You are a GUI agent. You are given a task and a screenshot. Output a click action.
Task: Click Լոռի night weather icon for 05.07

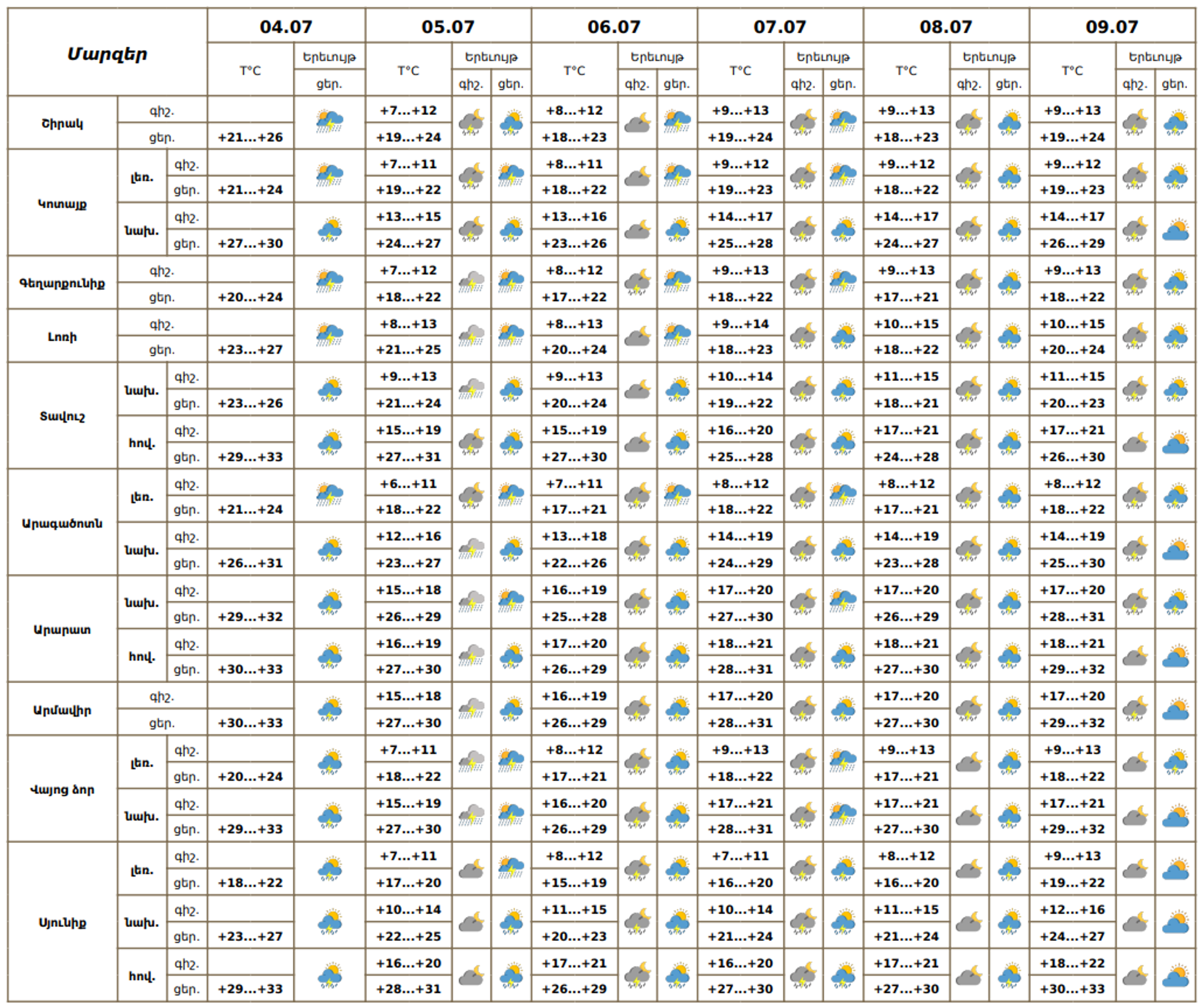(471, 335)
